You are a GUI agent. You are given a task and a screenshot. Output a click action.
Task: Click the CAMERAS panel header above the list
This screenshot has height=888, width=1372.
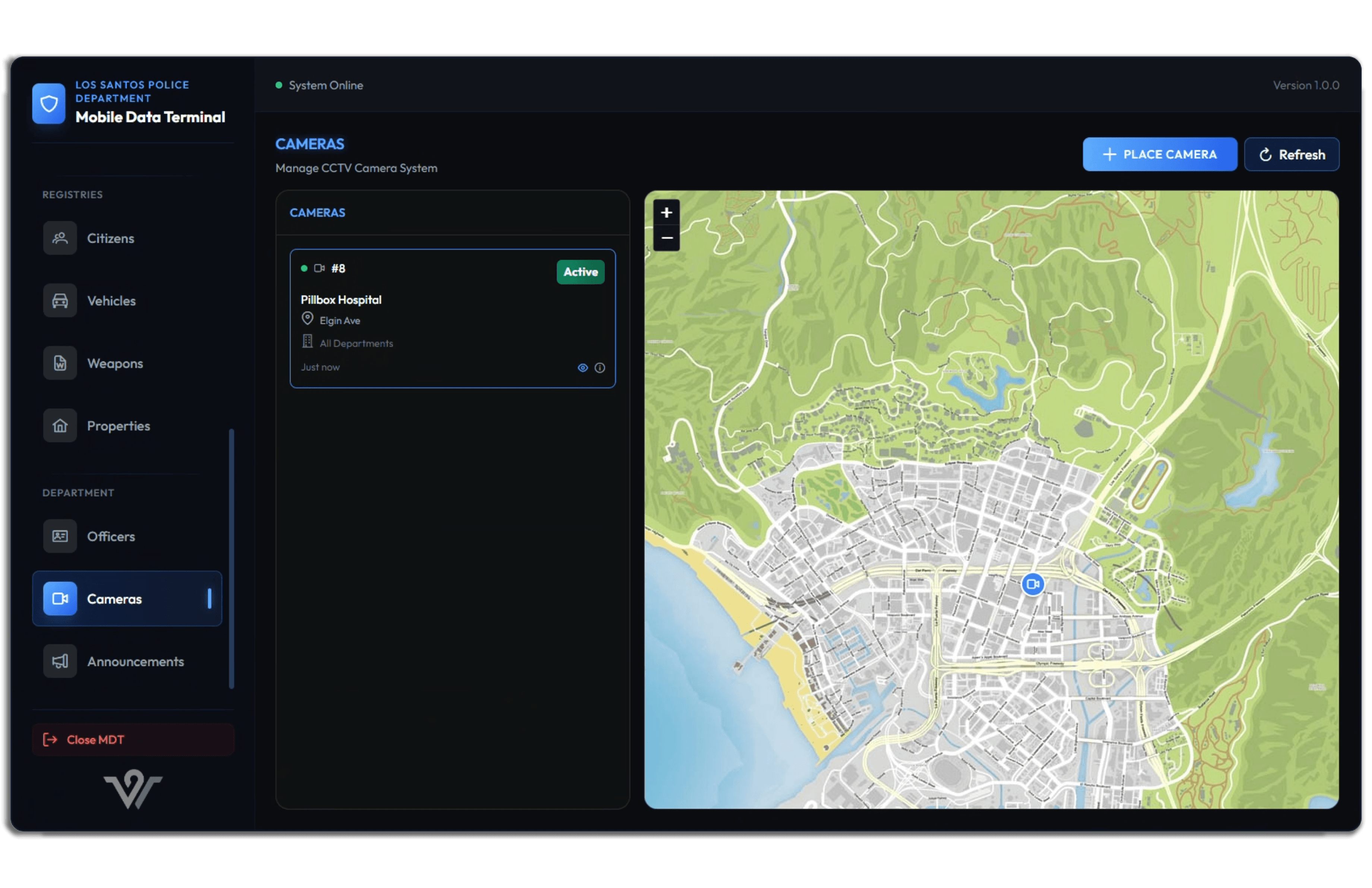(317, 212)
